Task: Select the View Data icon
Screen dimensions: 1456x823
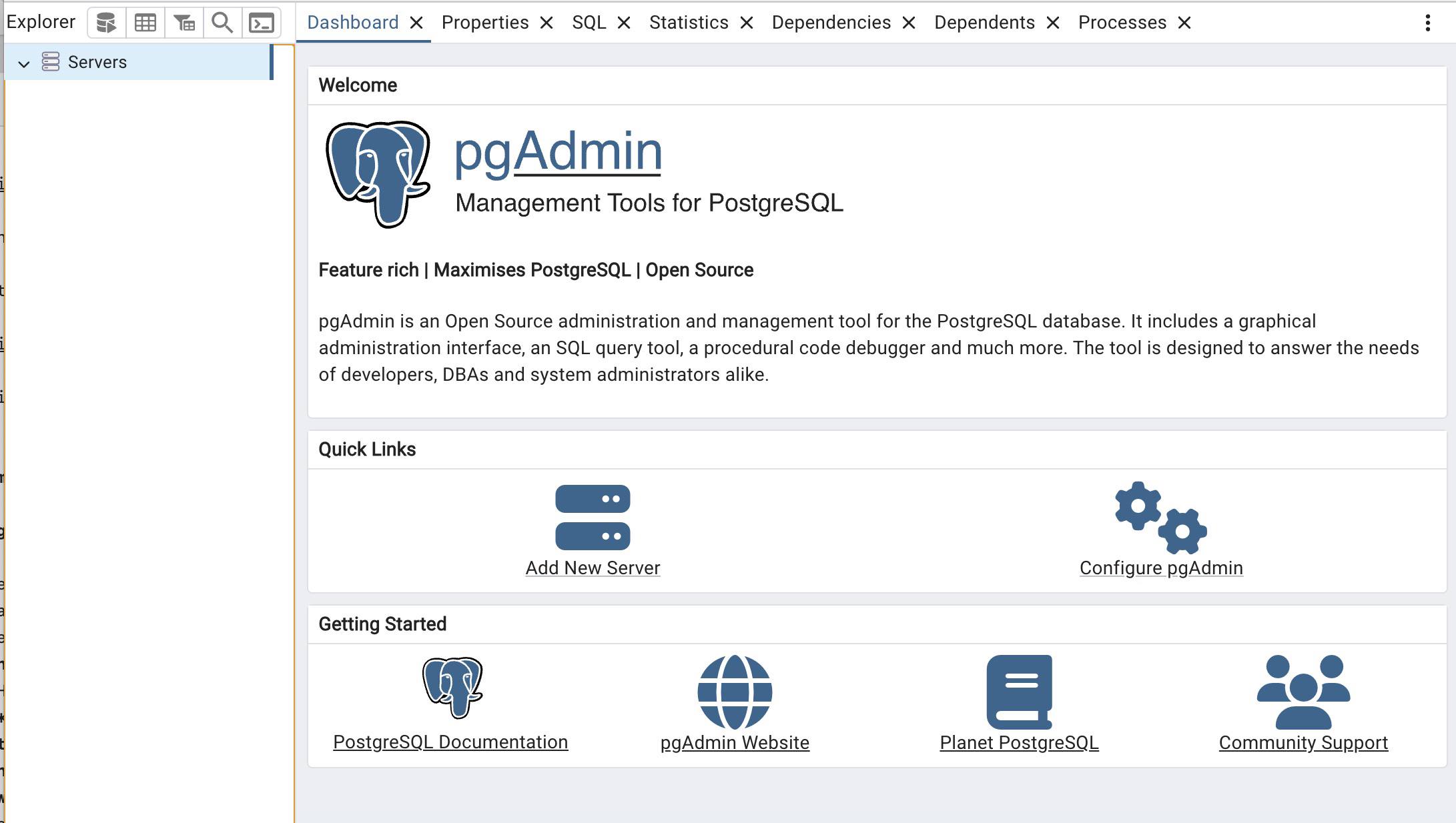Action: coord(145,21)
